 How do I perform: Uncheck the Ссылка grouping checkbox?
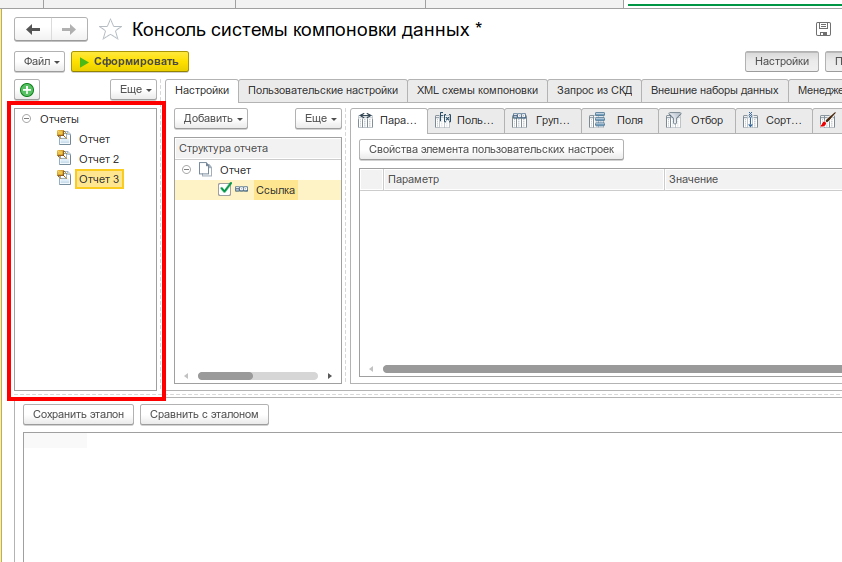(x=224, y=189)
